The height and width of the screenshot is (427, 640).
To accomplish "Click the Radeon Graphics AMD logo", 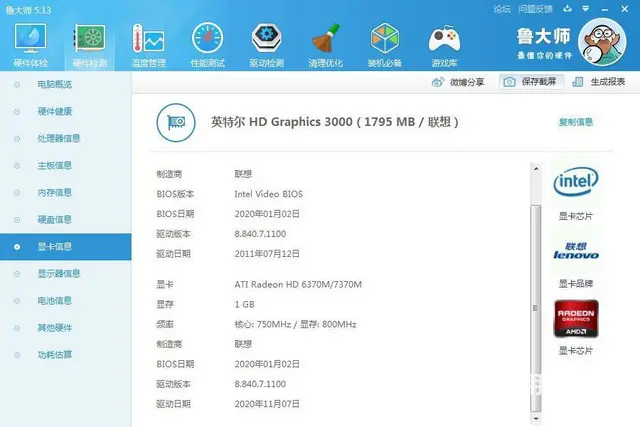I will 576,318.
